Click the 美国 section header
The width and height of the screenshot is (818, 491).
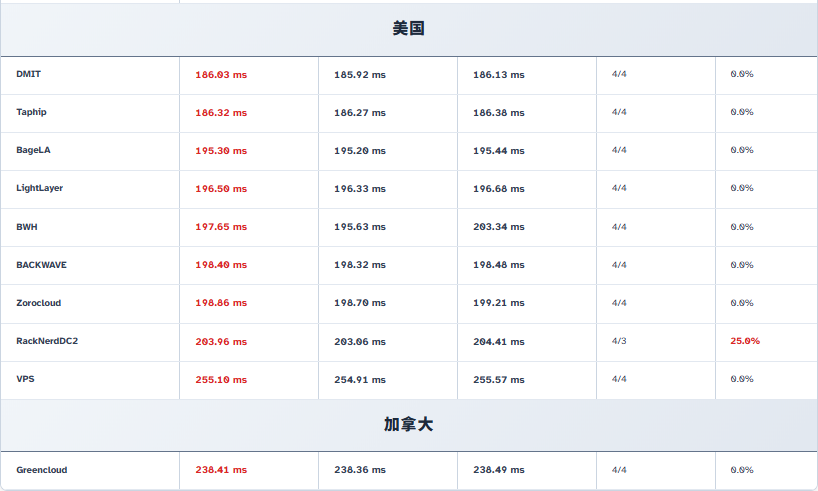(409, 29)
